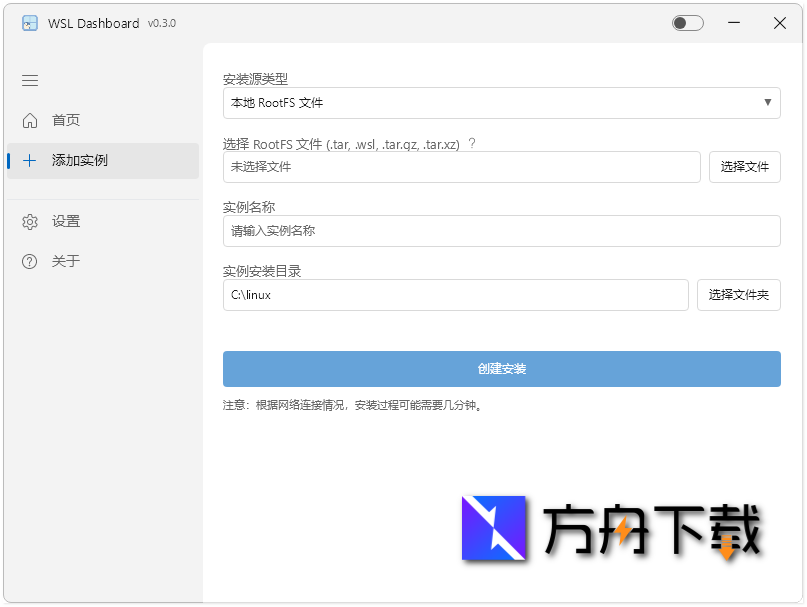Click the WSL Dashboard logo in the title bar
The height and width of the screenshot is (607, 807).
point(28,22)
